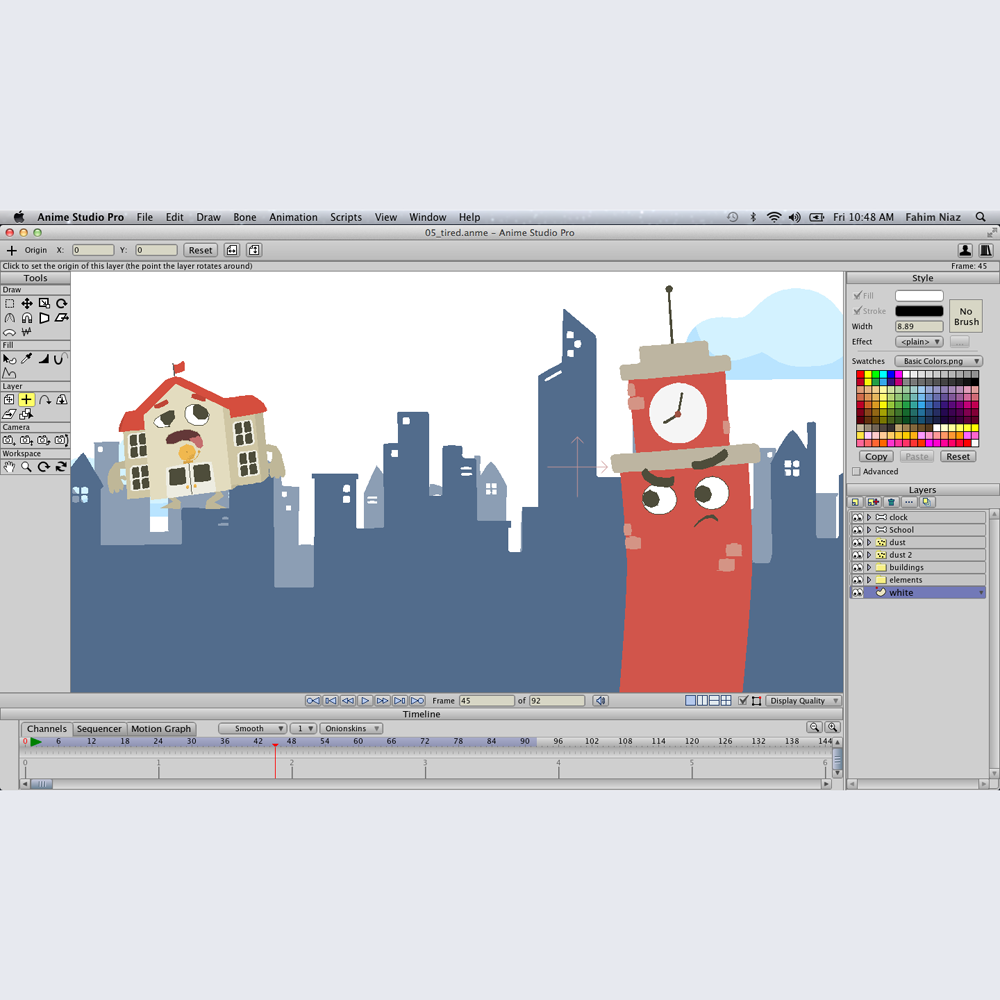The width and height of the screenshot is (1000, 1000).
Task: Open the Bone menu
Action: (x=244, y=217)
